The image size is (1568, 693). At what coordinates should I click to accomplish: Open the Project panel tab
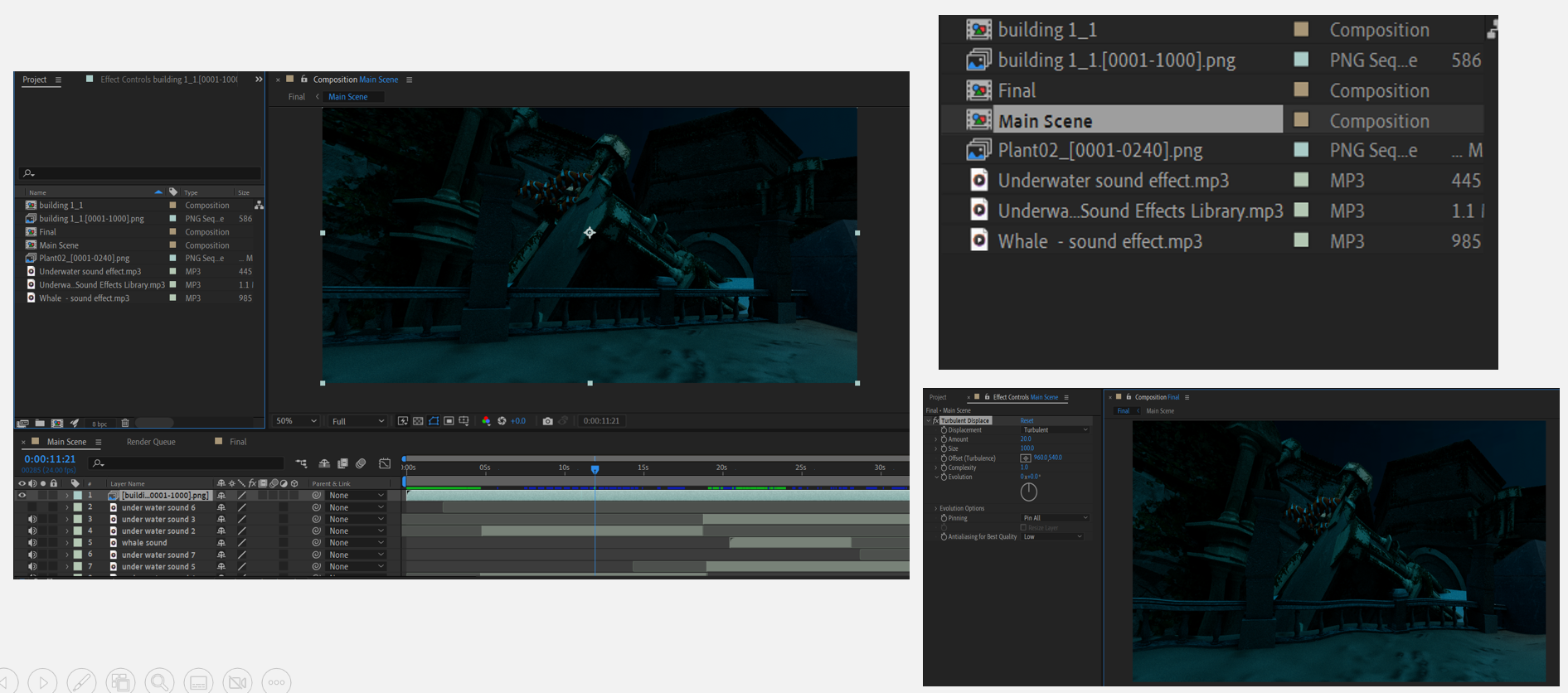pos(34,80)
